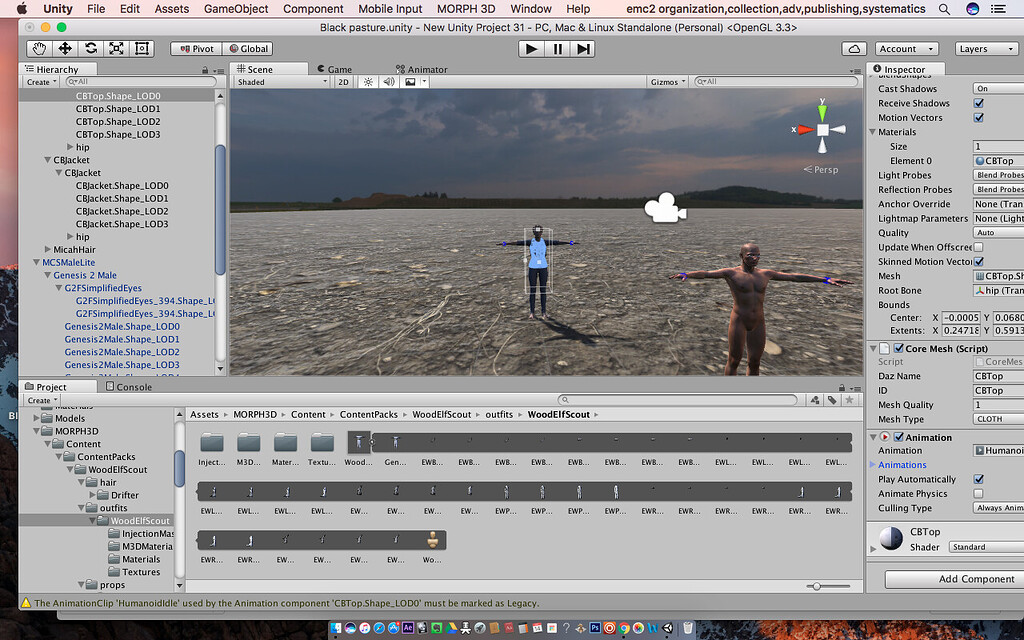Toggle Pivot mode in the toolbar
Image resolution: width=1024 pixels, height=640 pixels.
point(197,48)
